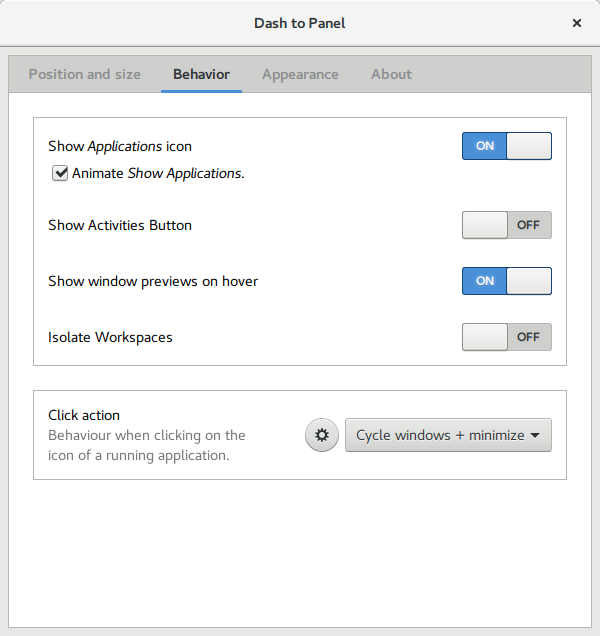Viewport: 600px width, 636px height.
Task: Expand the Cycle windows + minimize dropdown
Action: click(x=448, y=435)
